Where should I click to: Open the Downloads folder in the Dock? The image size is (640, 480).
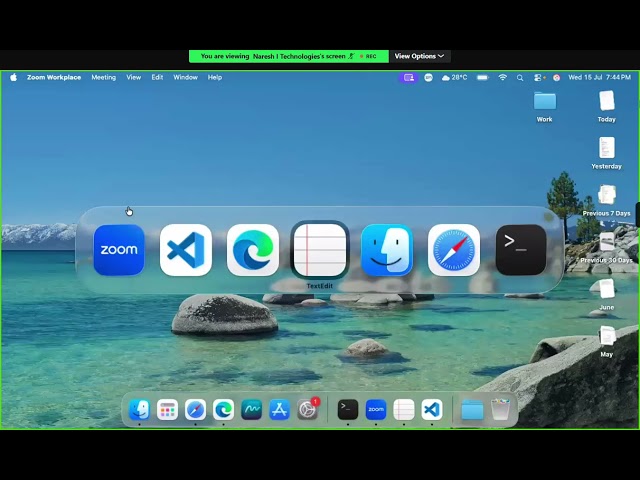(x=472, y=409)
